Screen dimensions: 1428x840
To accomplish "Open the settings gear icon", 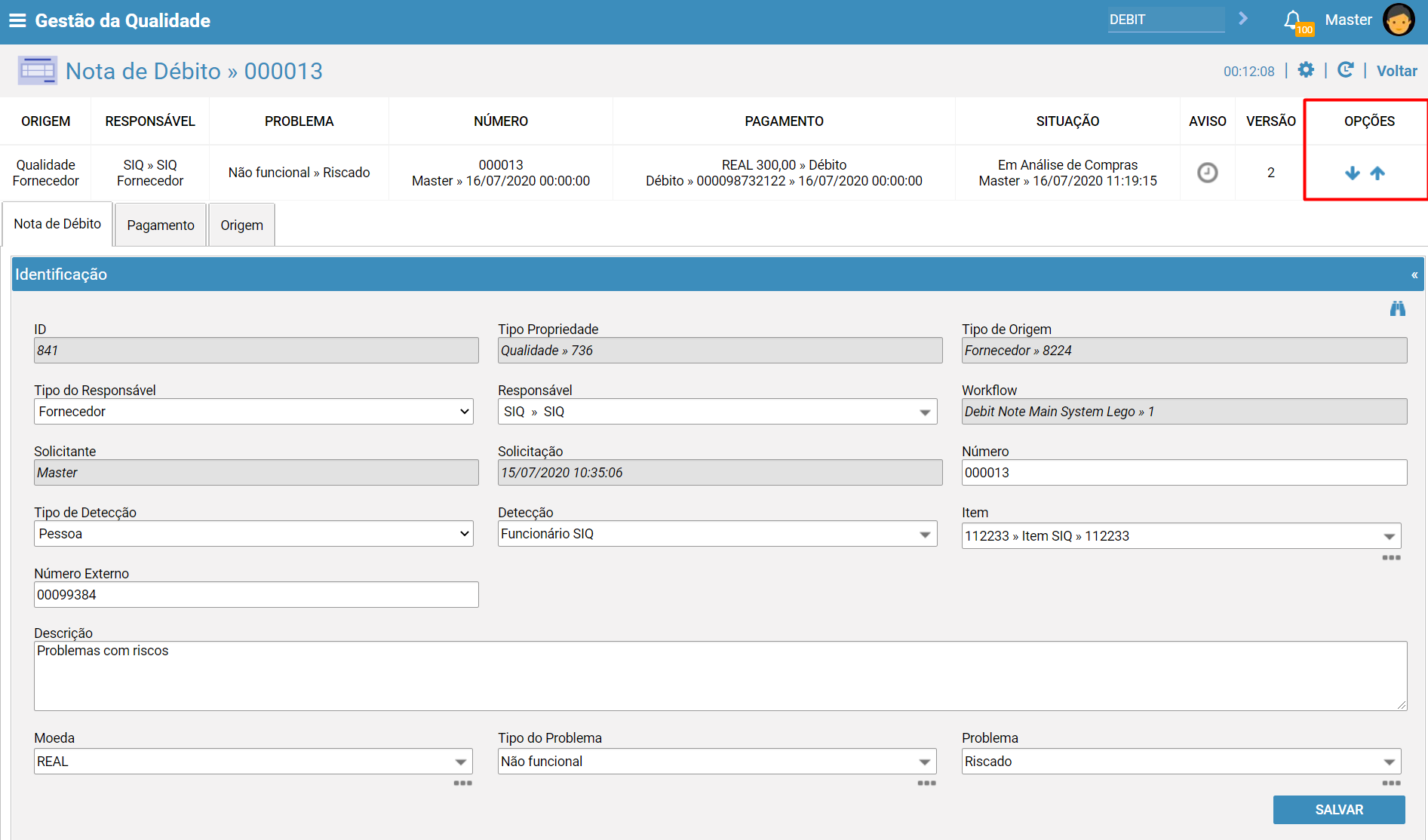I will tap(1306, 70).
